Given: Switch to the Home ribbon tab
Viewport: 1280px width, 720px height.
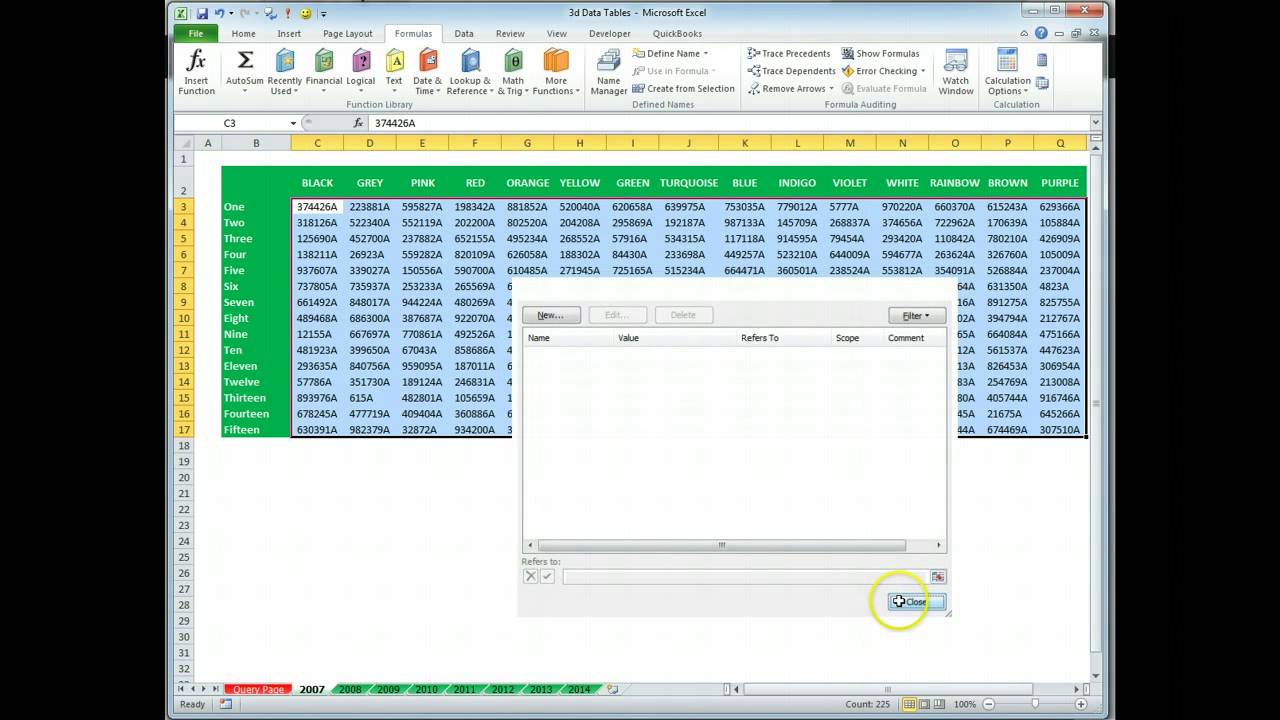Looking at the screenshot, I should pyautogui.click(x=243, y=33).
